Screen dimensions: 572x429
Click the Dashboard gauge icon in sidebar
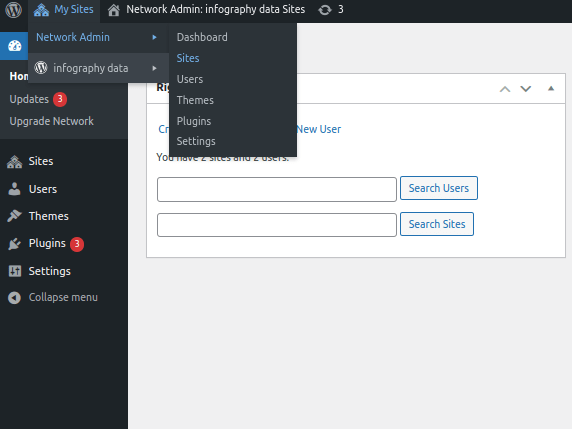[15, 46]
